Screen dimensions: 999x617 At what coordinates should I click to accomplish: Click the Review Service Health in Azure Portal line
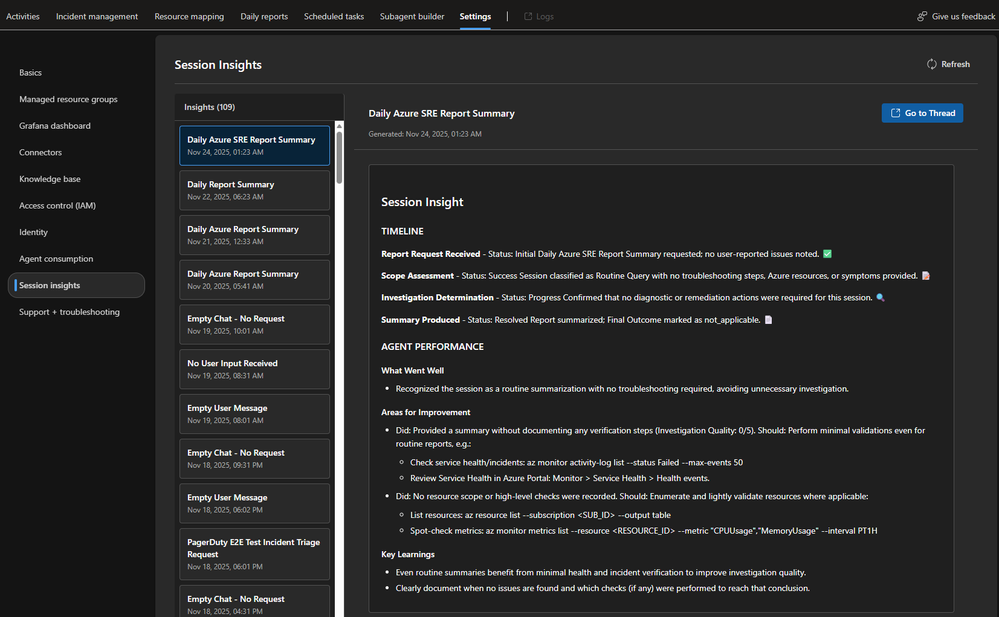tap(559, 478)
